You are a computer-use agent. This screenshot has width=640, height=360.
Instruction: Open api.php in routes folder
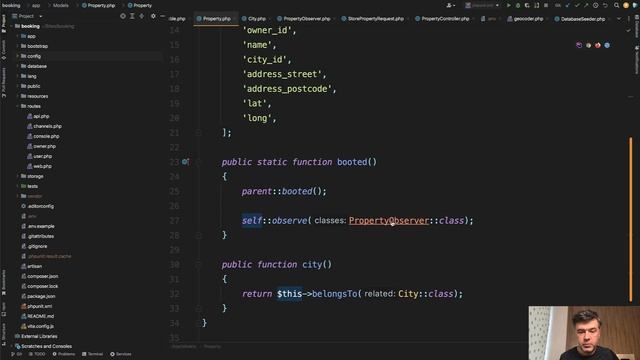tap(38, 116)
